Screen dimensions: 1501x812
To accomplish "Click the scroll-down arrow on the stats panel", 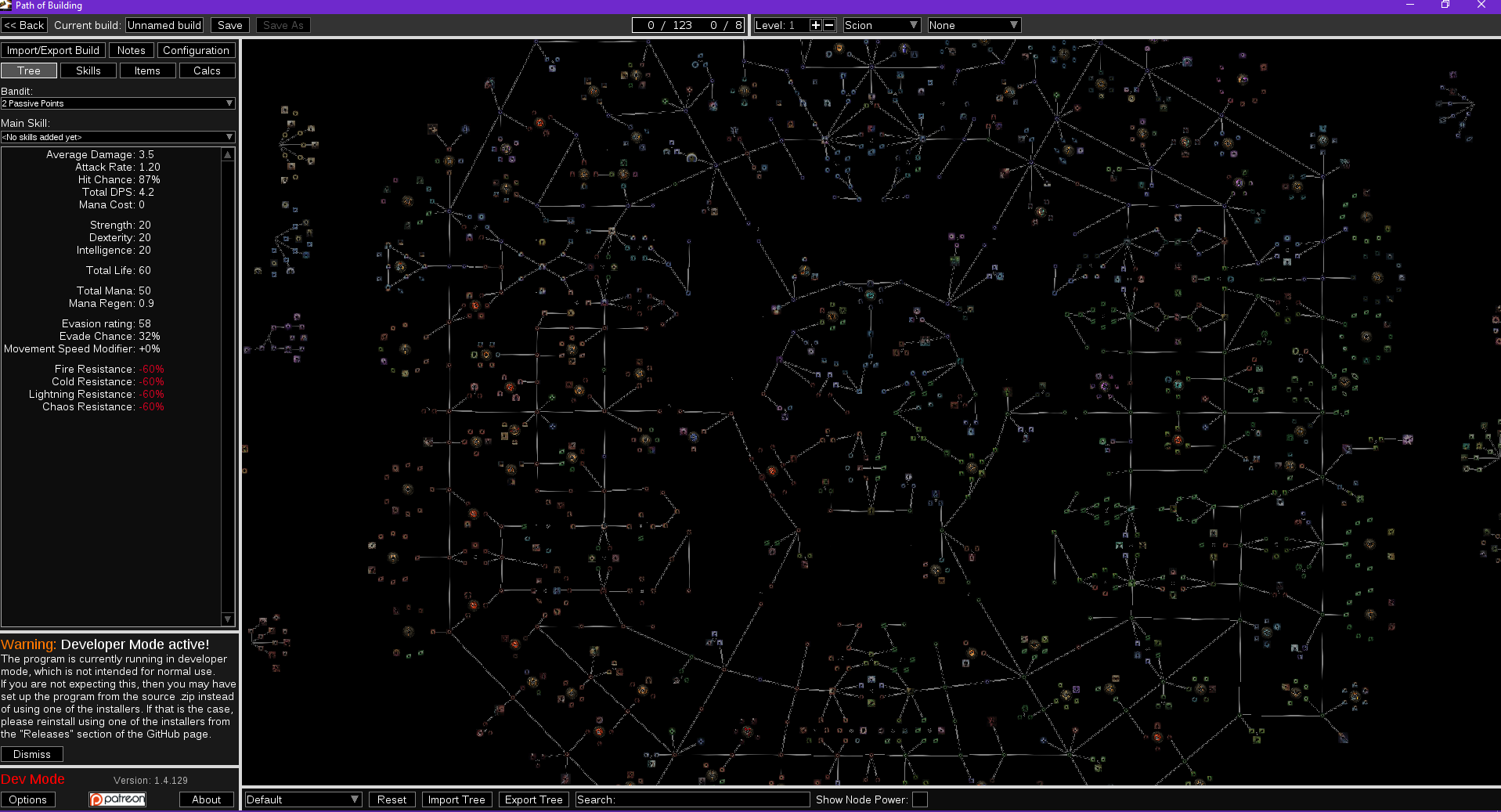I will click(x=227, y=620).
